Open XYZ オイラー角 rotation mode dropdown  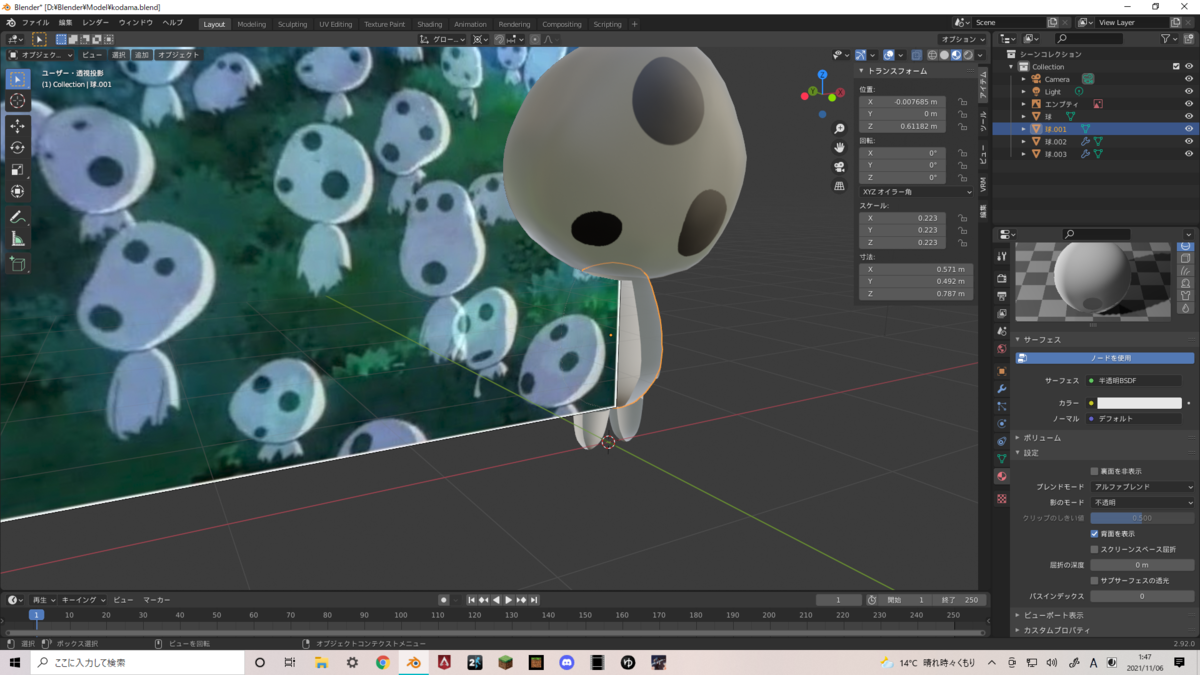click(915, 192)
